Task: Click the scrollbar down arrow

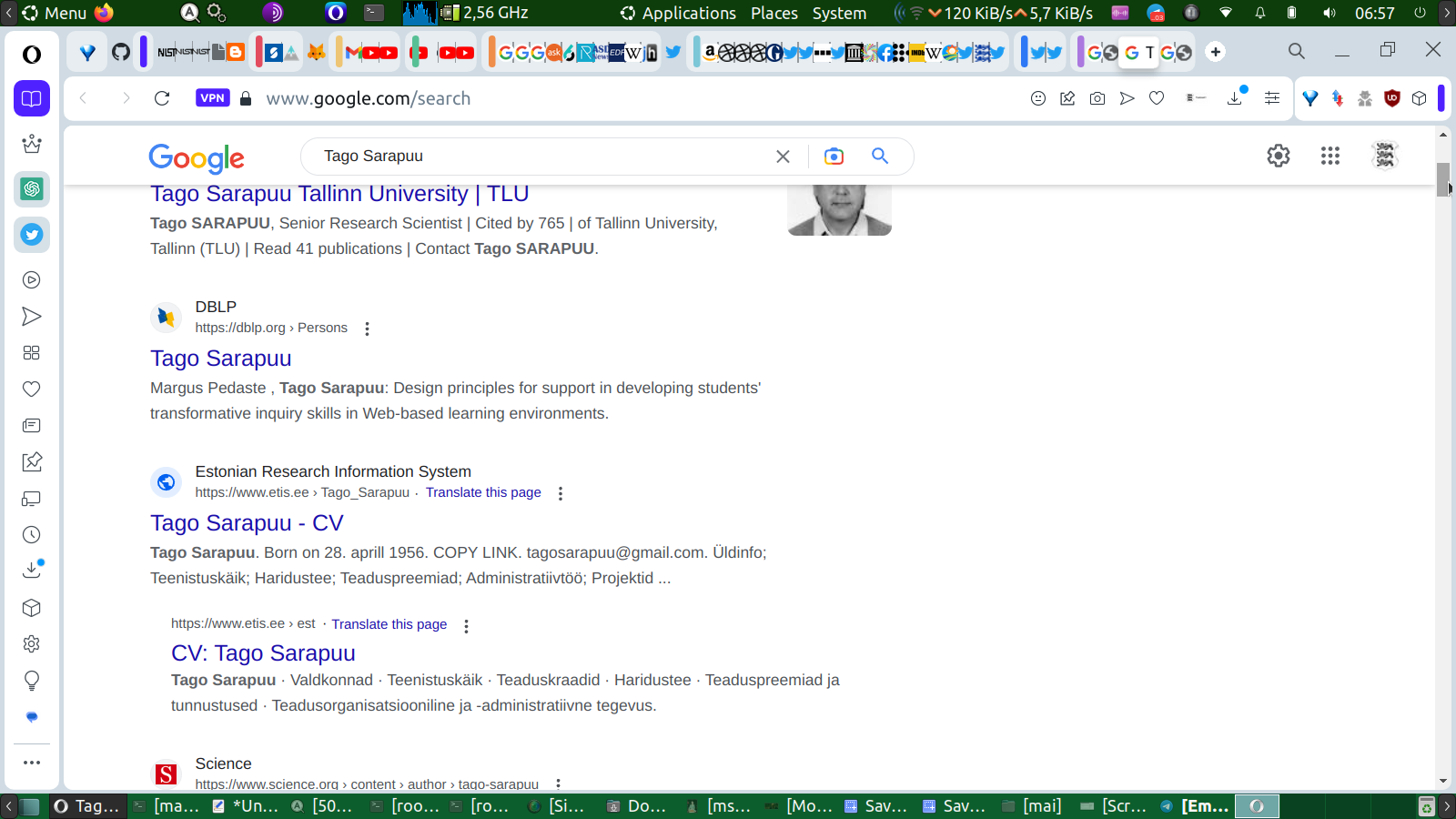Action: point(1443,781)
